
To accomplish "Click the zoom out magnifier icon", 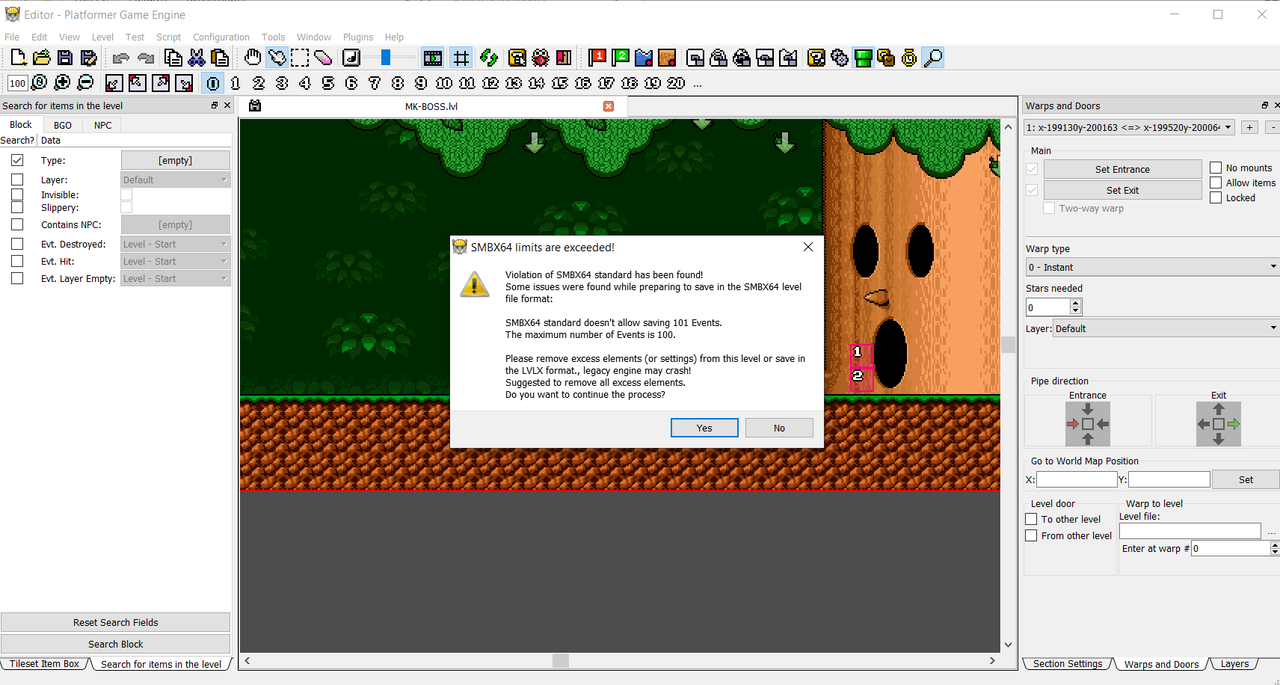I will [85, 83].
